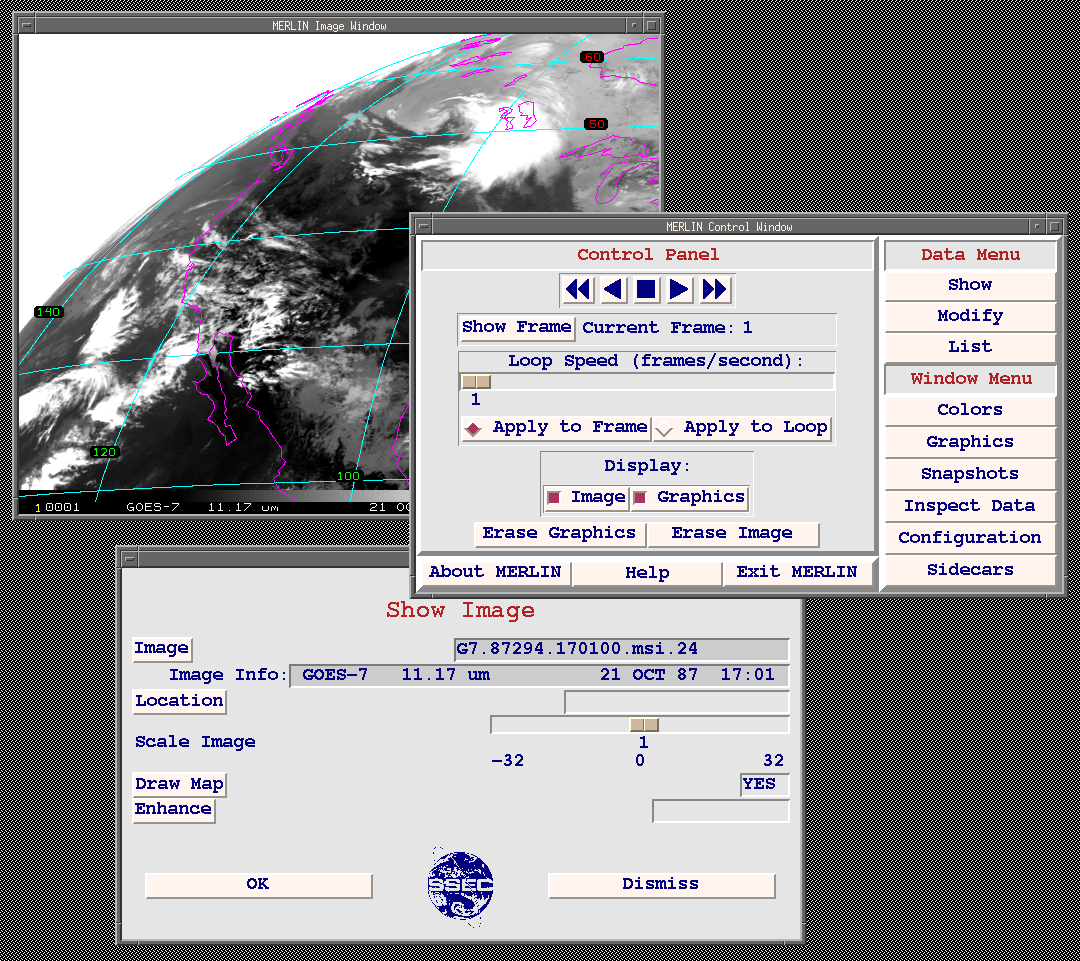The height and width of the screenshot is (961, 1080).
Task: Minimize the MERLIN Image Window
Action: [x=634, y=25]
